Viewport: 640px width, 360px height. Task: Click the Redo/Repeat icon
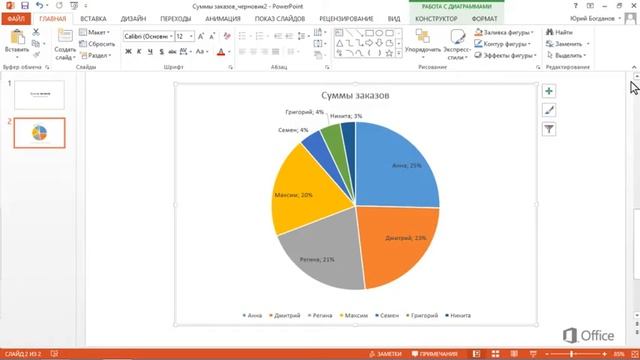pos(59,6)
